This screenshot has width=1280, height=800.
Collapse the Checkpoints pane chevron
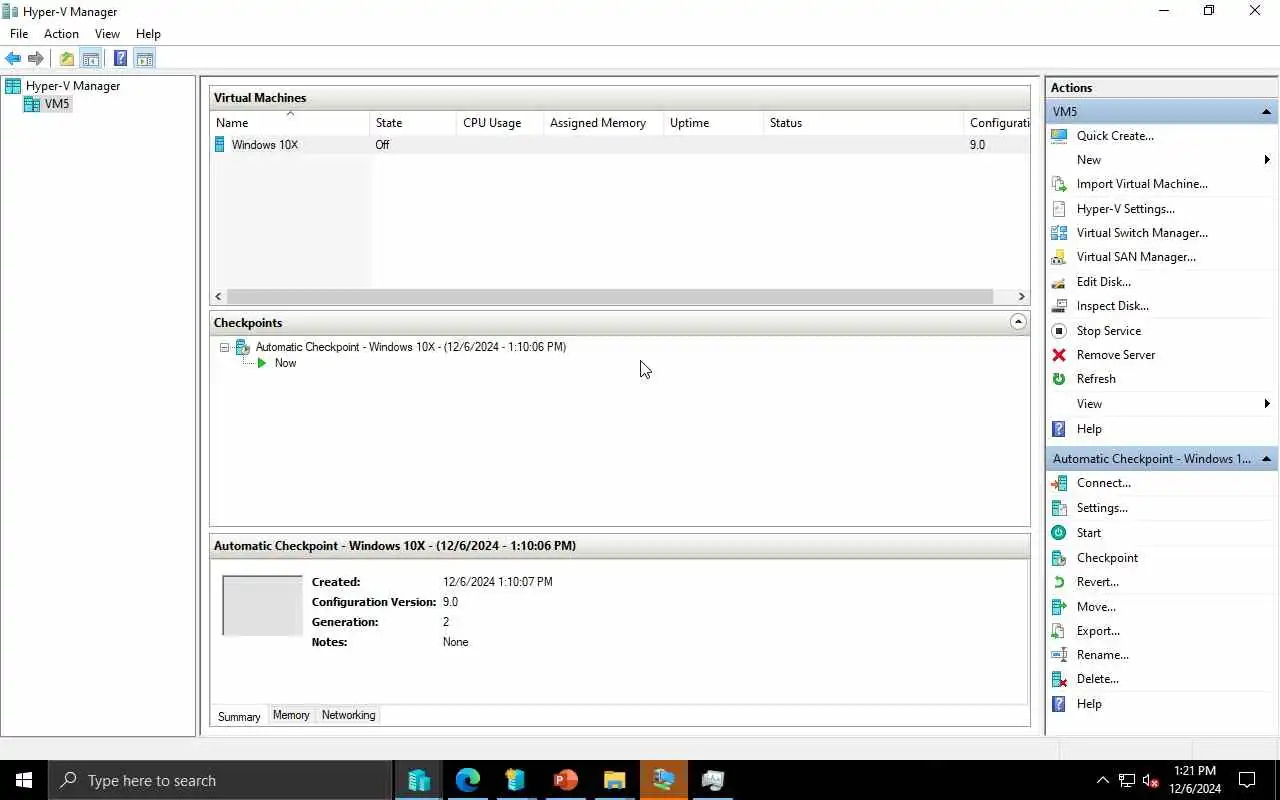click(1018, 322)
